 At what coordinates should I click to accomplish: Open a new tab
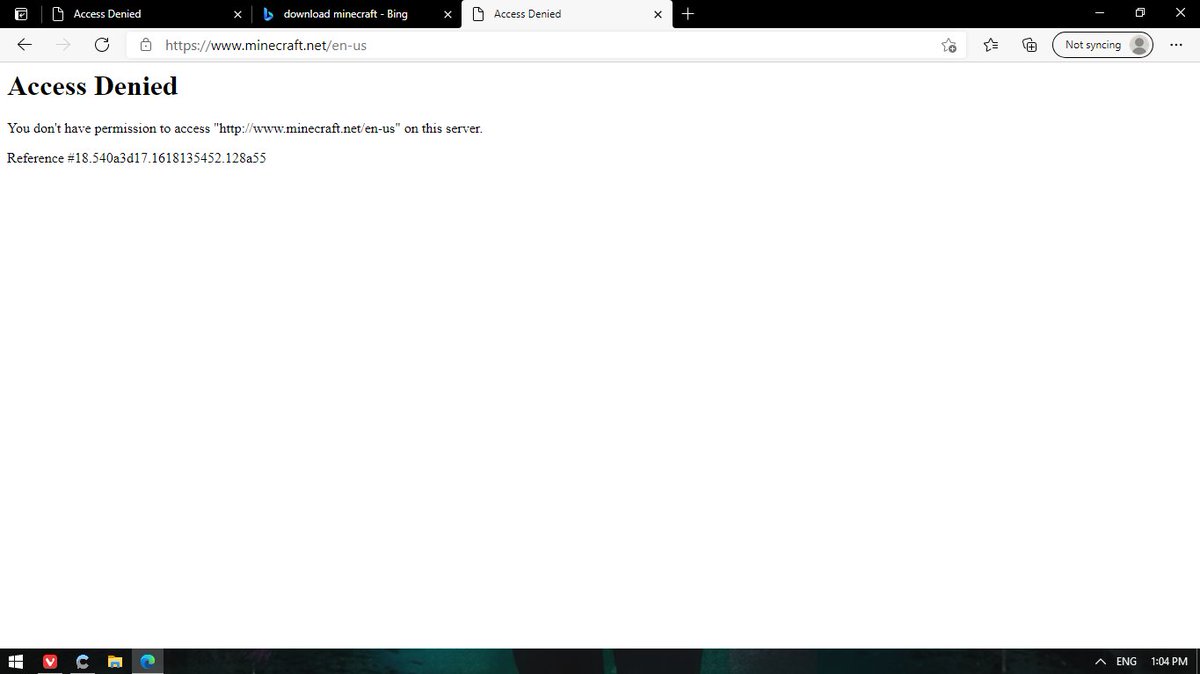click(688, 14)
